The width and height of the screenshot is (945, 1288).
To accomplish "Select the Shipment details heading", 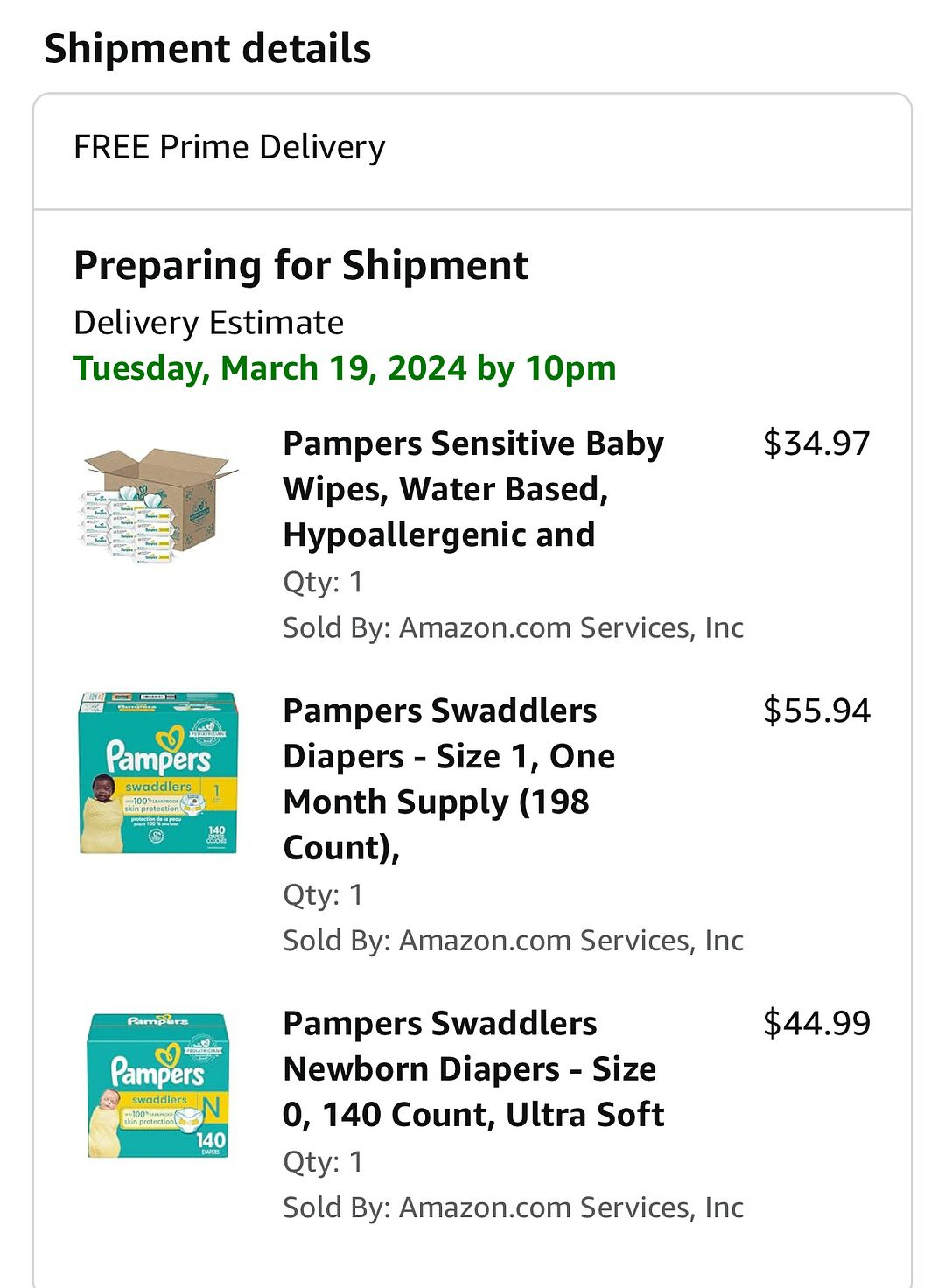I will pyautogui.click(x=207, y=49).
